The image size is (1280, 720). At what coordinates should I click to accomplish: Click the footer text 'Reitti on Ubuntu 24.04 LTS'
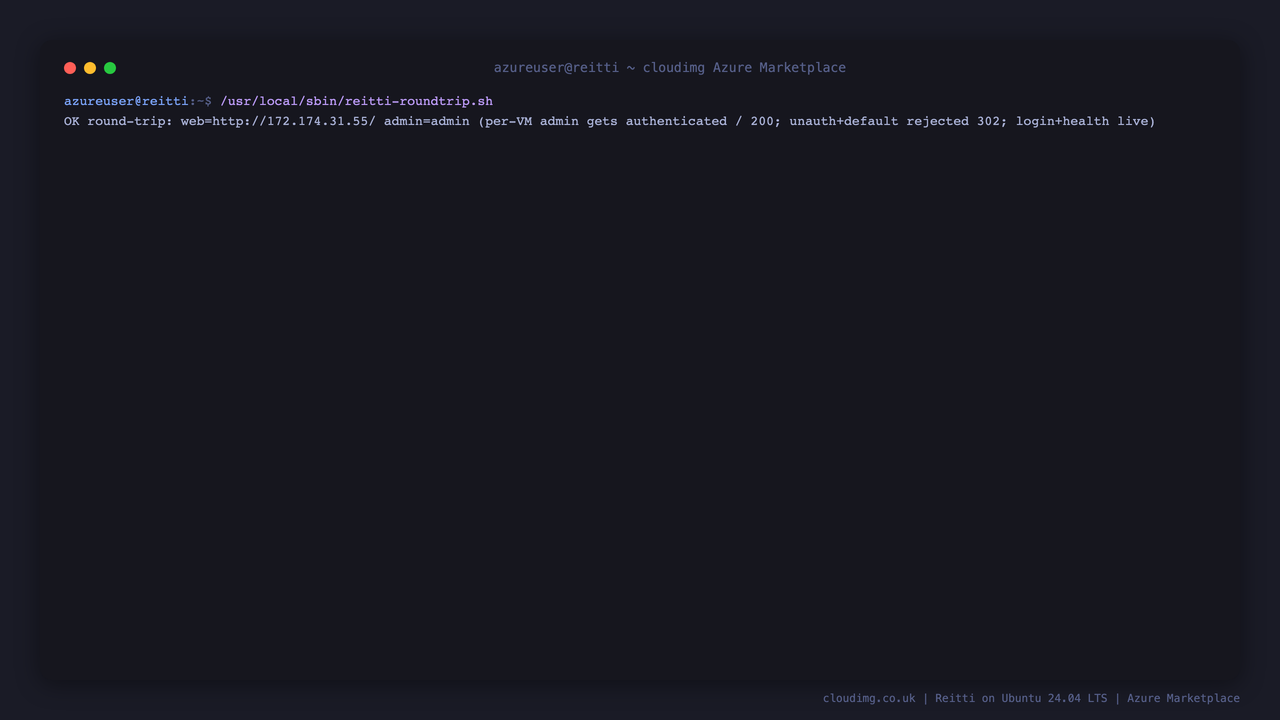coord(1021,698)
